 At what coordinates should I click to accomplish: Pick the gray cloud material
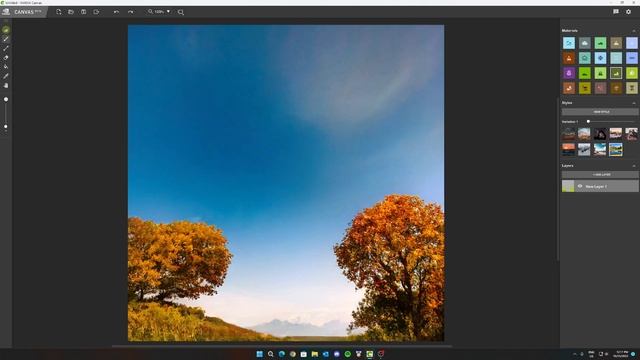coord(584,43)
